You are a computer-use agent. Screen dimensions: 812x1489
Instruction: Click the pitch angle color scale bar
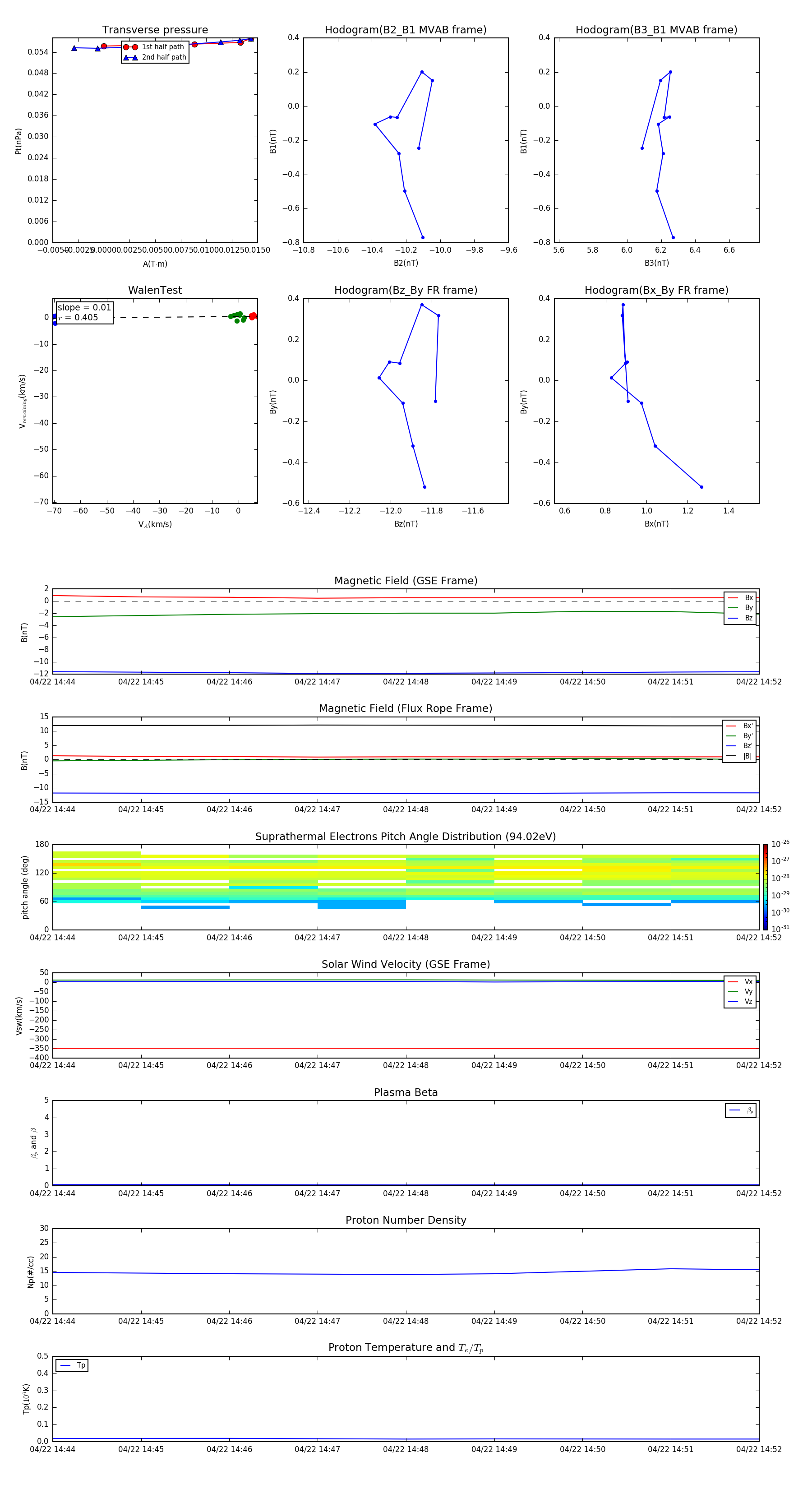click(765, 887)
